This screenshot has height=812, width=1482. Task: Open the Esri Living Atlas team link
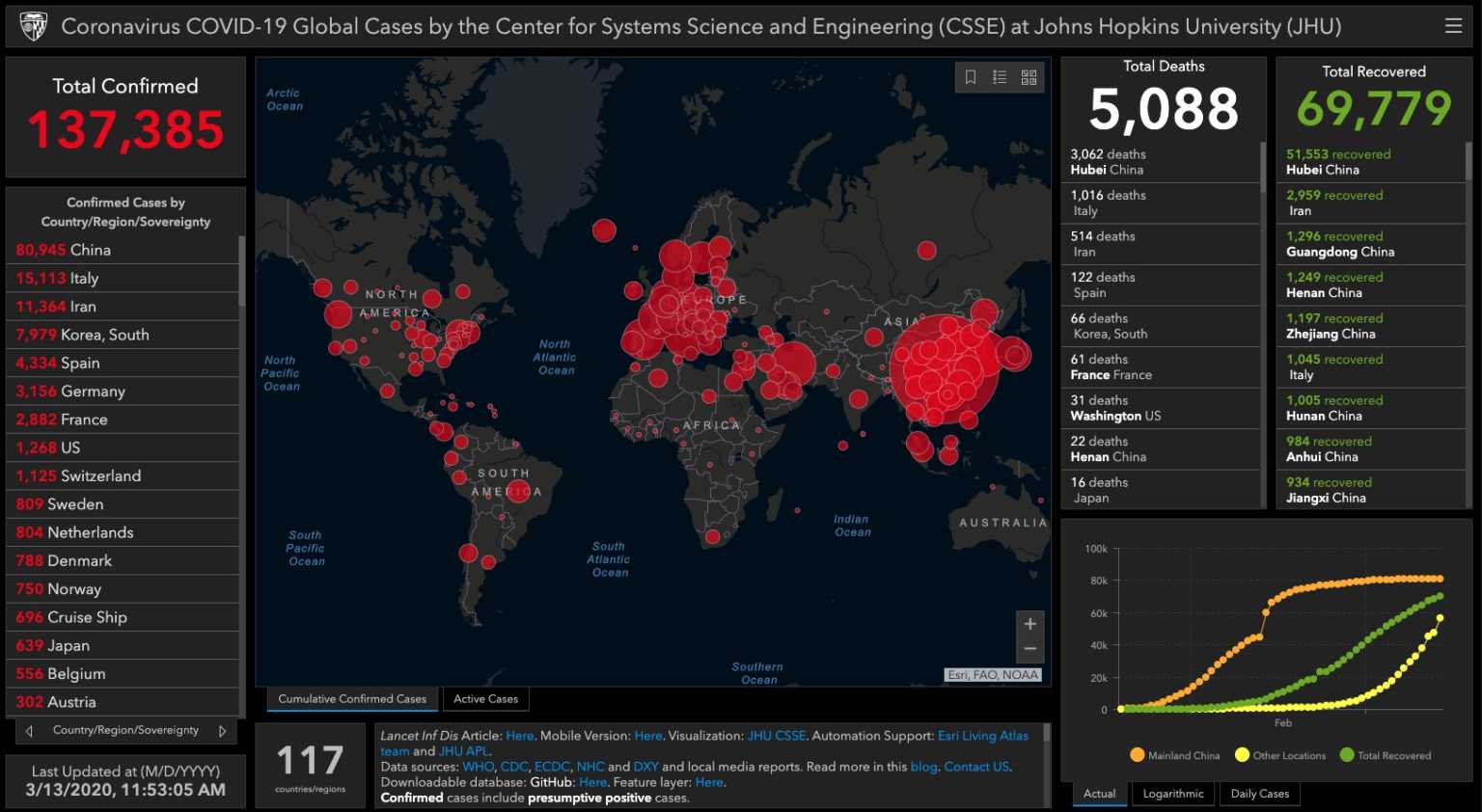(982, 736)
